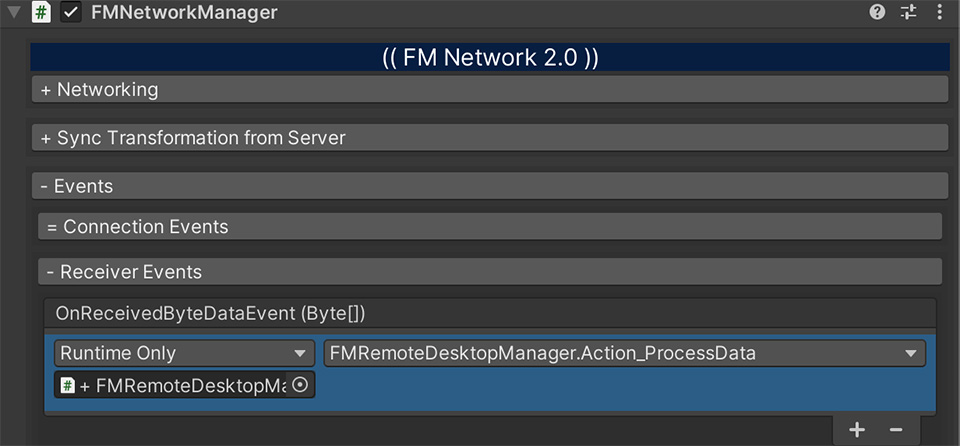The width and height of the screenshot is (960, 446).
Task: Click script icon in FMRemoteDesktopManager object field
Action: [68, 385]
